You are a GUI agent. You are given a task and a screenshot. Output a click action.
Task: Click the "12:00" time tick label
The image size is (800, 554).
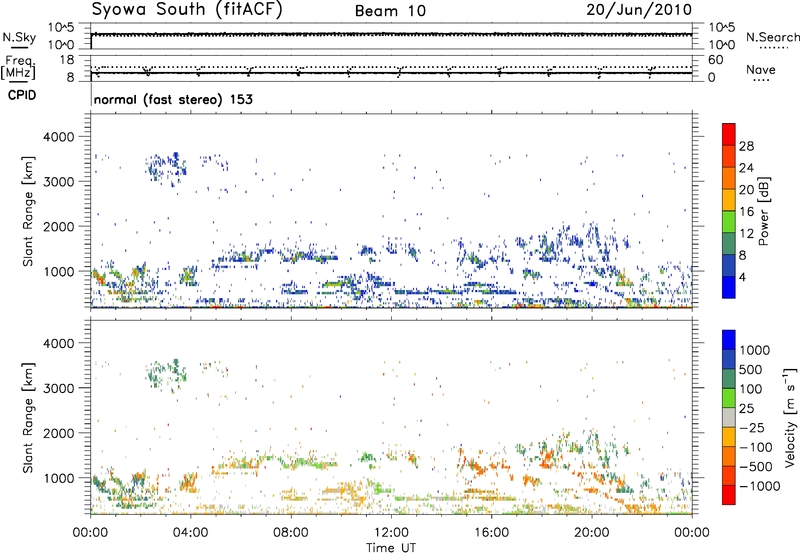391,532
